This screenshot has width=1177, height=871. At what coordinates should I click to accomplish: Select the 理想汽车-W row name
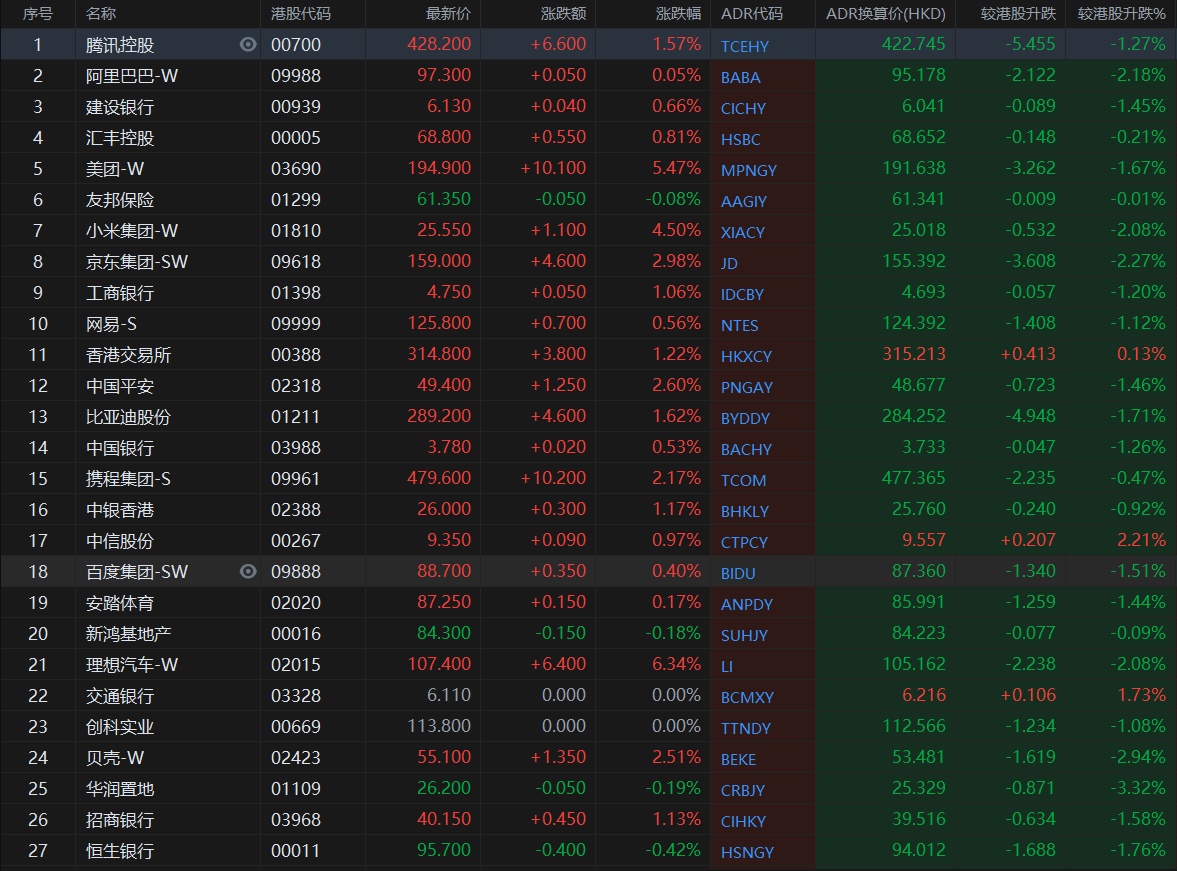point(132,665)
